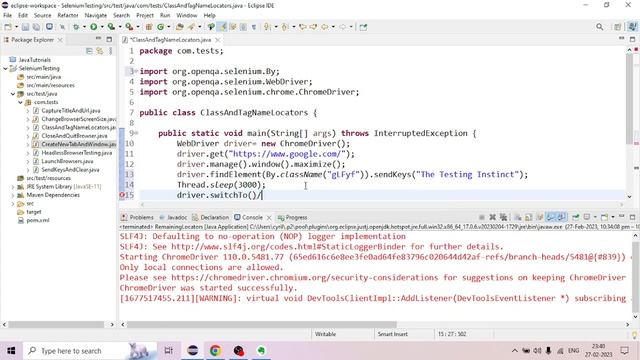
Task: Jump to Next Annotation icon
Action: click(267, 27)
